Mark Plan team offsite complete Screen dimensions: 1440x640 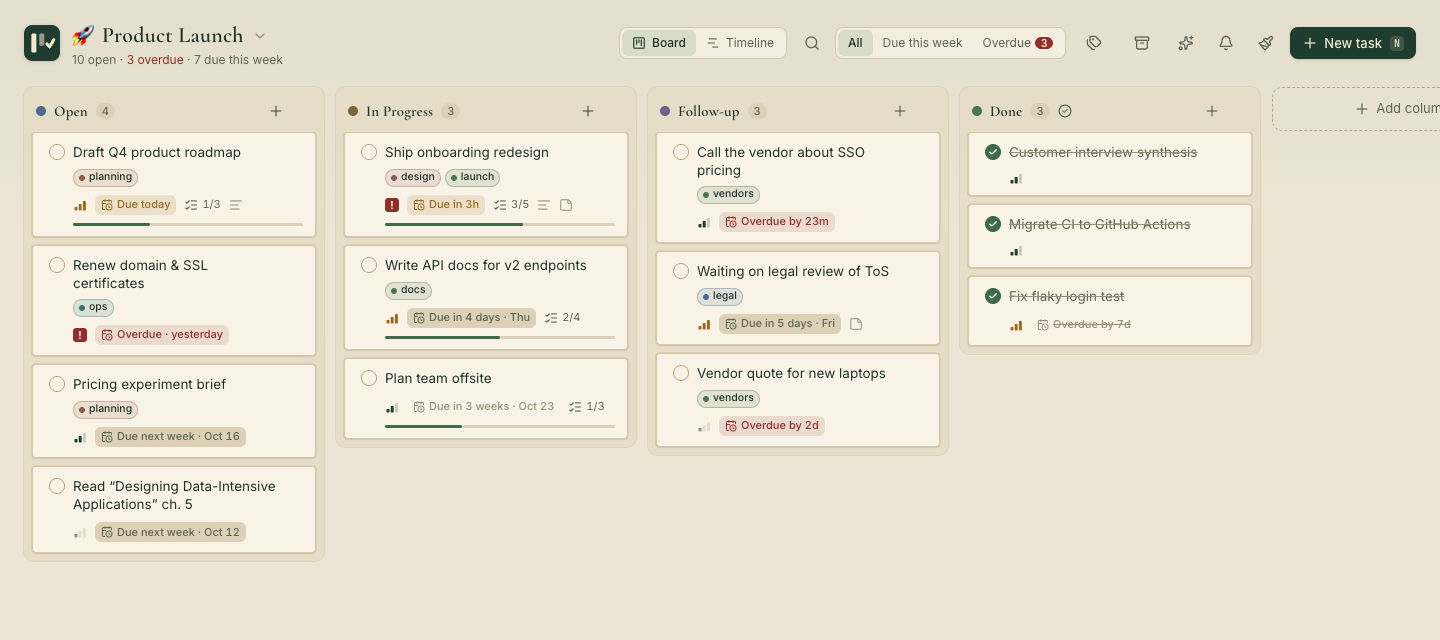[x=369, y=378]
